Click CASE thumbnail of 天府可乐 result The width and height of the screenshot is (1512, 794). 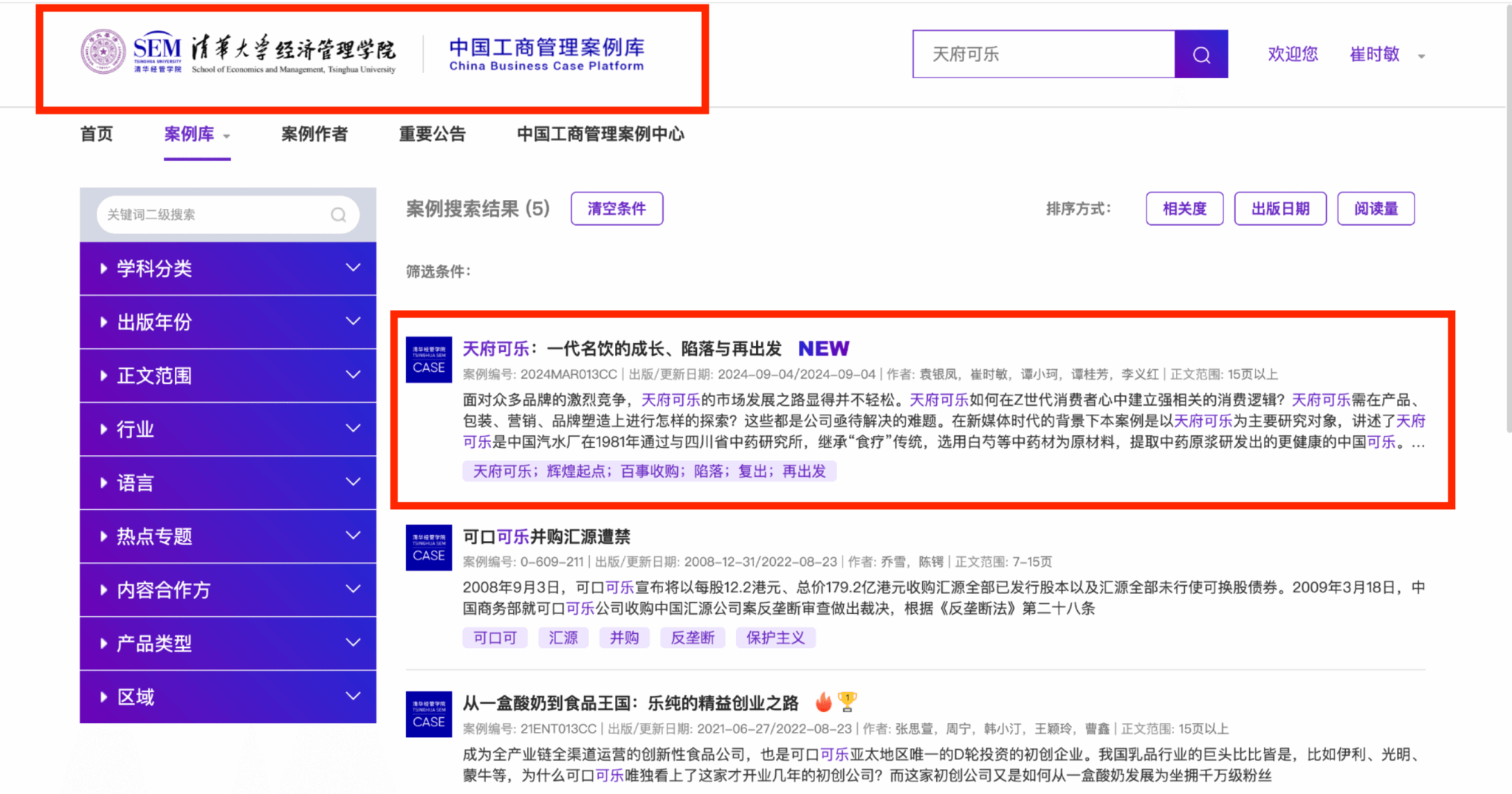coord(428,359)
